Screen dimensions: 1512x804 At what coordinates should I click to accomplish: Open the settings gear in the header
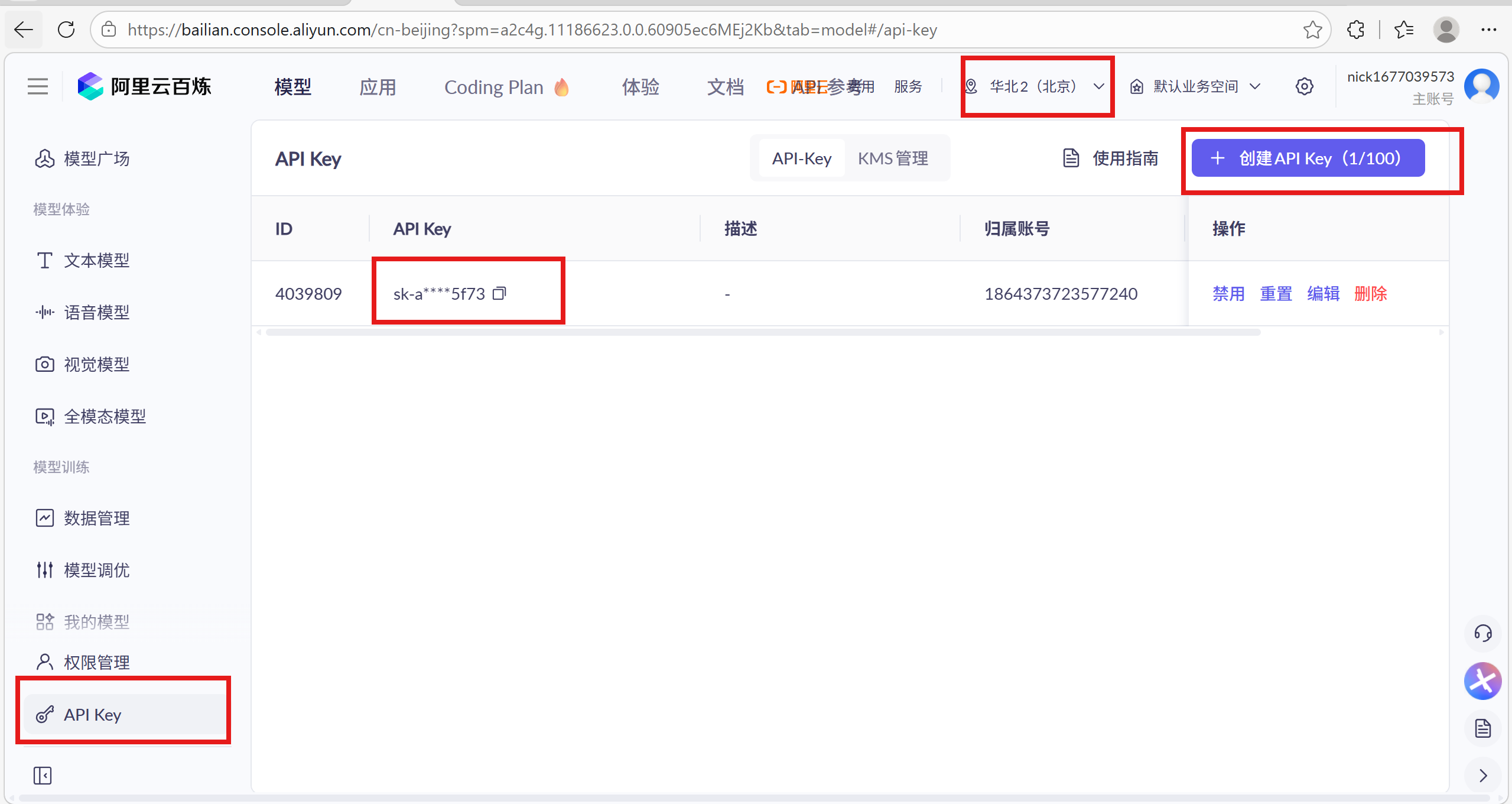coord(1304,87)
